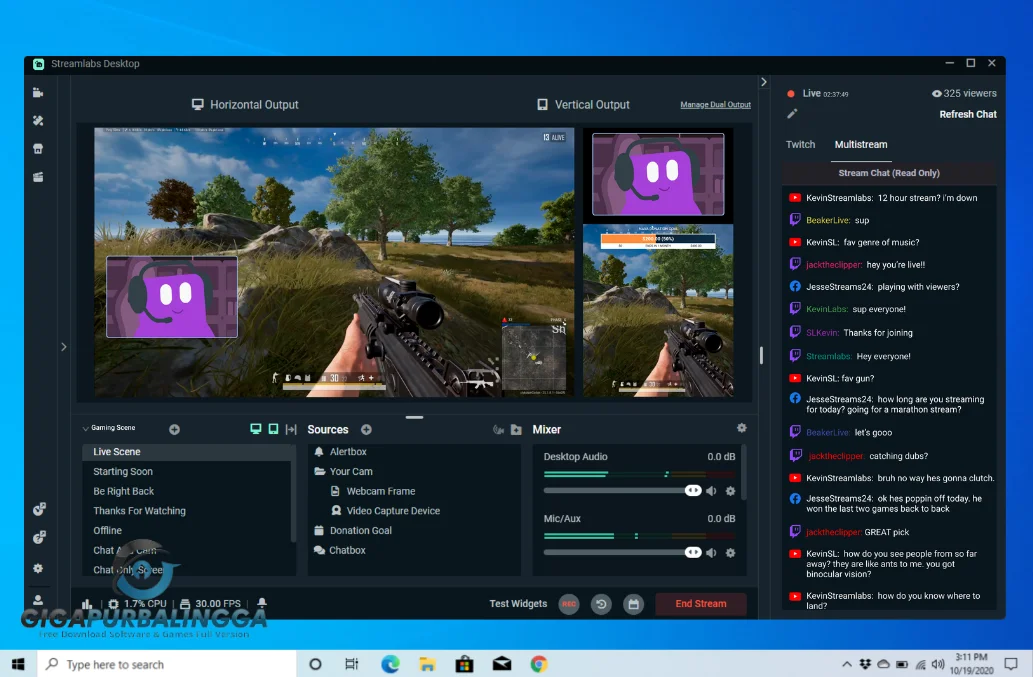This screenshot has height=677, width=1033.
Task: Open Manage Dual Output link
Action: (x=715, y=104)
